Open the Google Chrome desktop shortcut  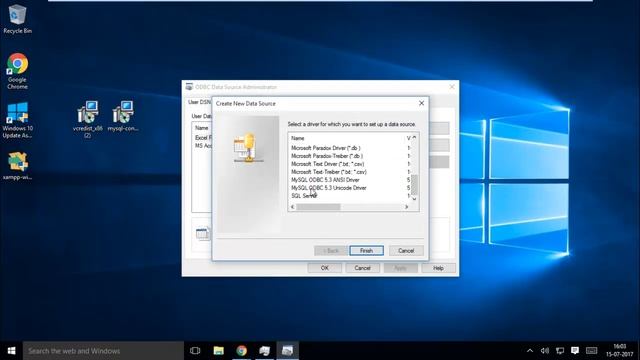coord(17,71)
